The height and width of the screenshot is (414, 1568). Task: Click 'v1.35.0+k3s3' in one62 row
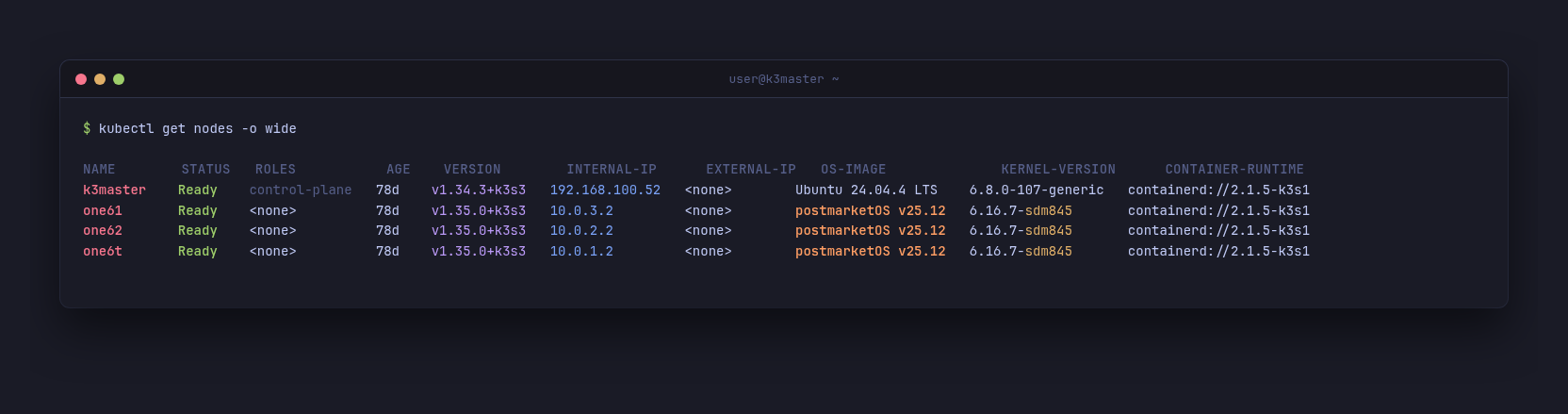[x=479, y=231]
